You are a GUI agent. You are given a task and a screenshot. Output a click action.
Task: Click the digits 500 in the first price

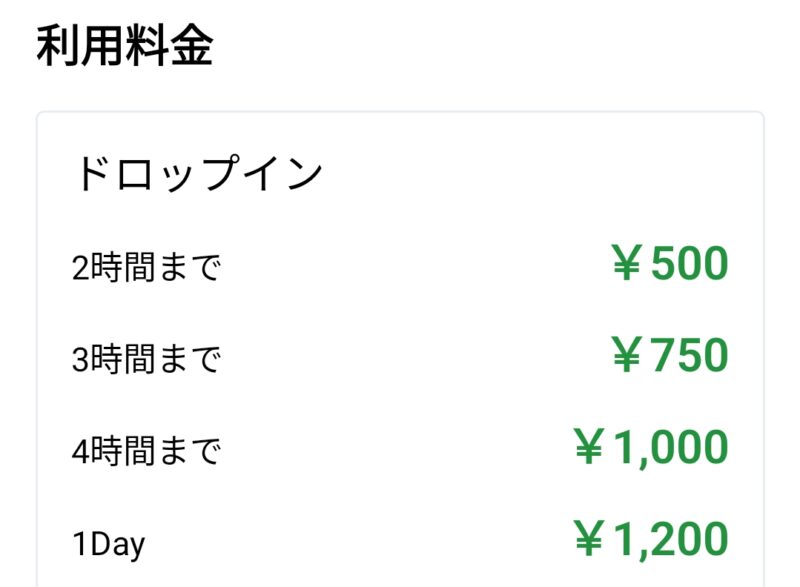pos(689,265)
